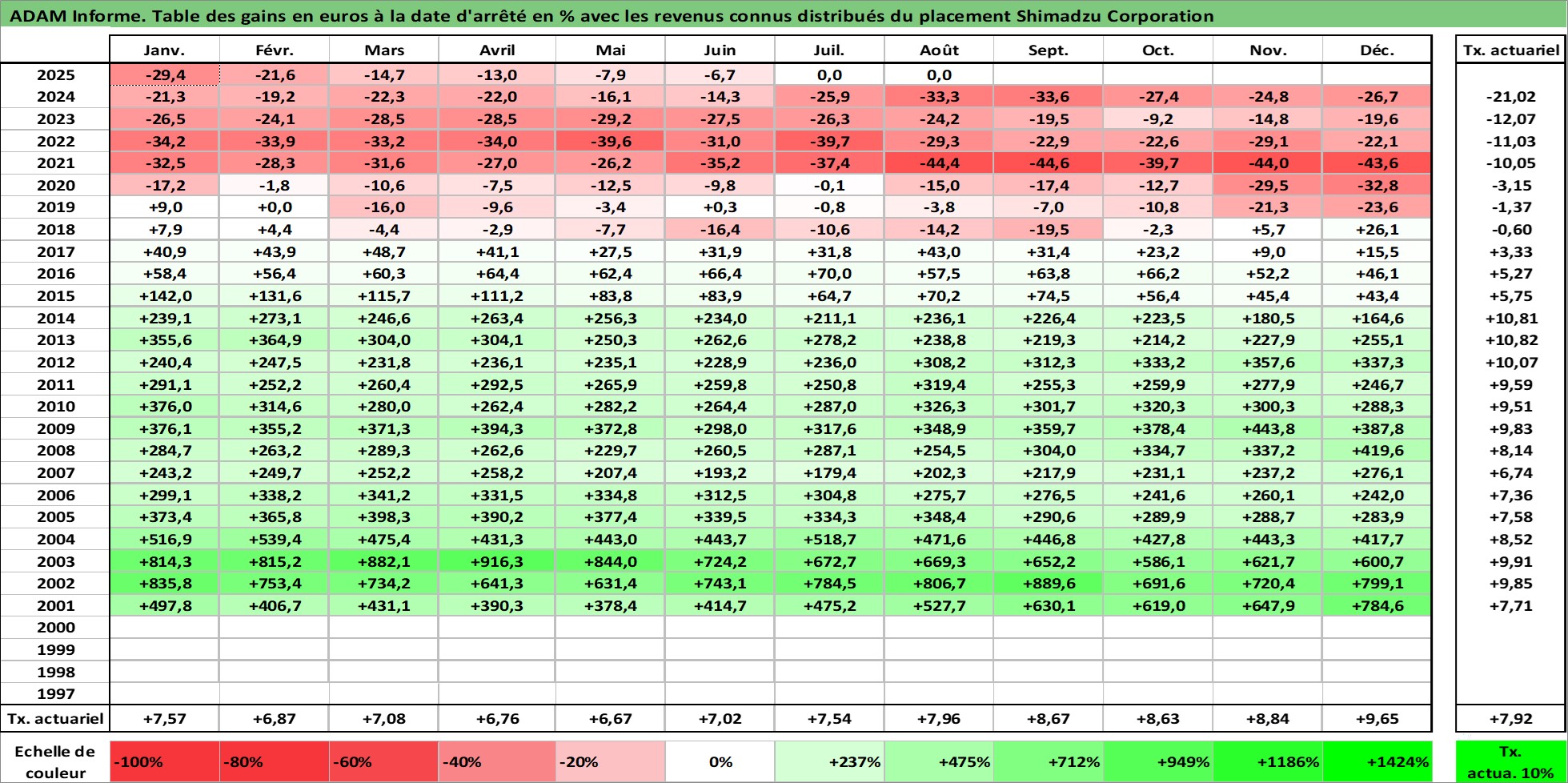Select the -20% color scale swatch

(x=610, y=762)
